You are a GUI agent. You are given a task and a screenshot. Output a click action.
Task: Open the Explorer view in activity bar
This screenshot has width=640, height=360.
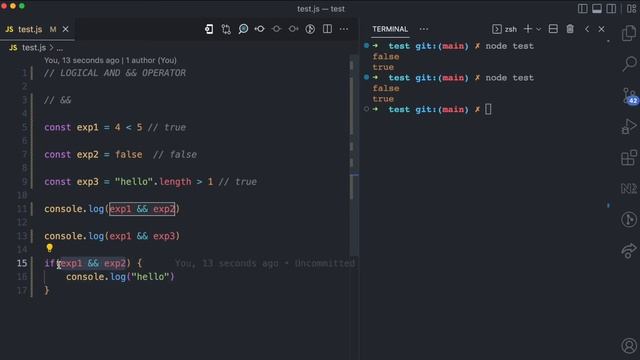629,33
